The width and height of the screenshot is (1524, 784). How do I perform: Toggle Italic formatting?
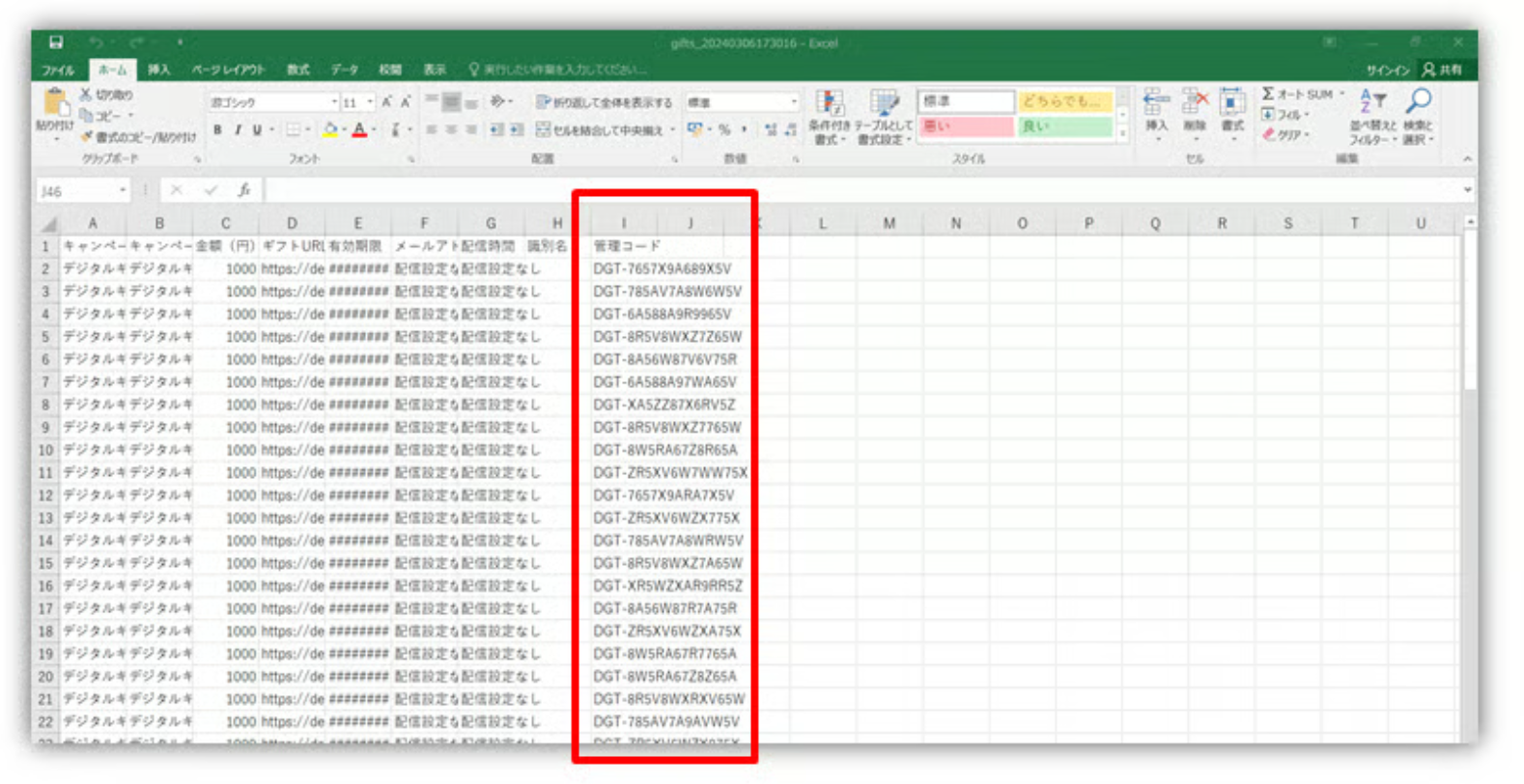point(238,129)
